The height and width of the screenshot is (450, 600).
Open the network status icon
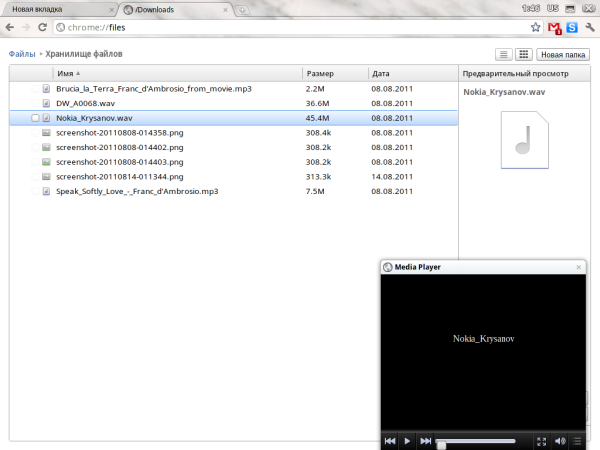coord(571,9)
